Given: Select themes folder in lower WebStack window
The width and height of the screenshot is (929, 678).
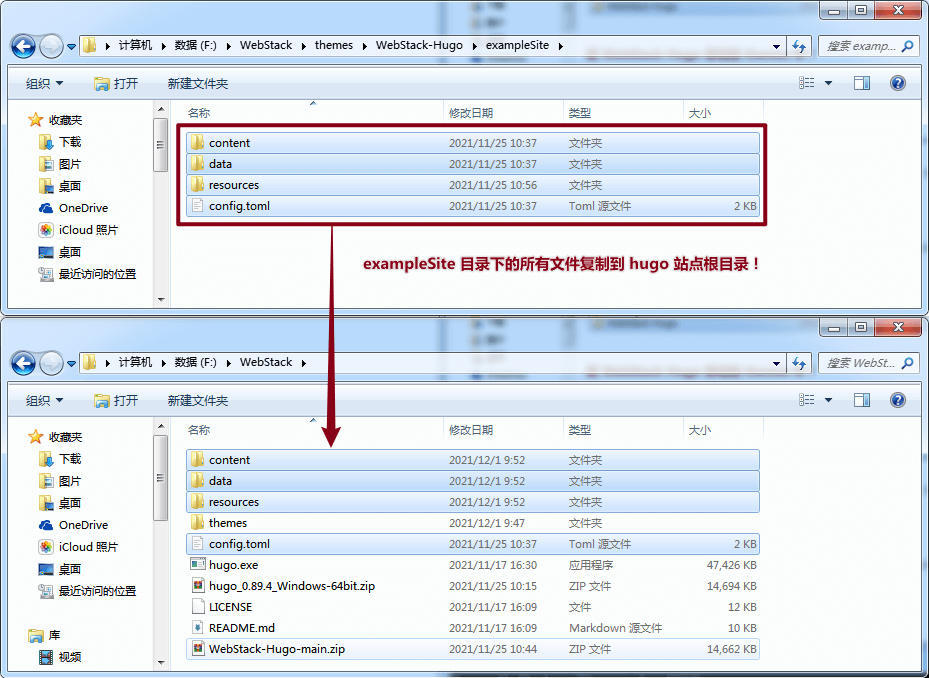Looking at the screenshot, I should click(x=473, y=523).
